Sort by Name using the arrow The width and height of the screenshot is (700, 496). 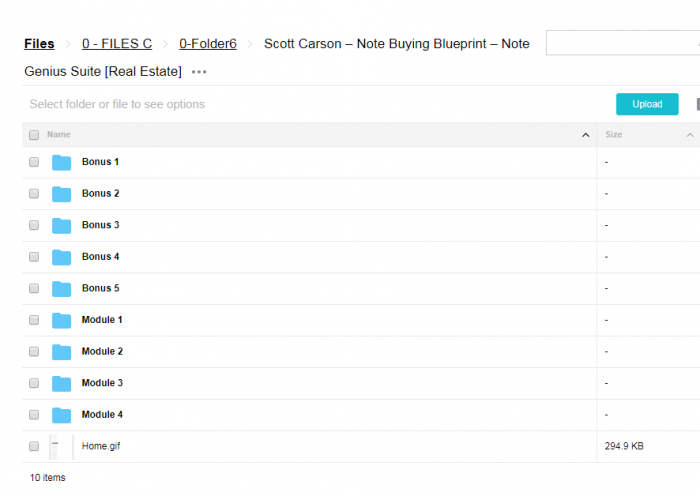586,135
